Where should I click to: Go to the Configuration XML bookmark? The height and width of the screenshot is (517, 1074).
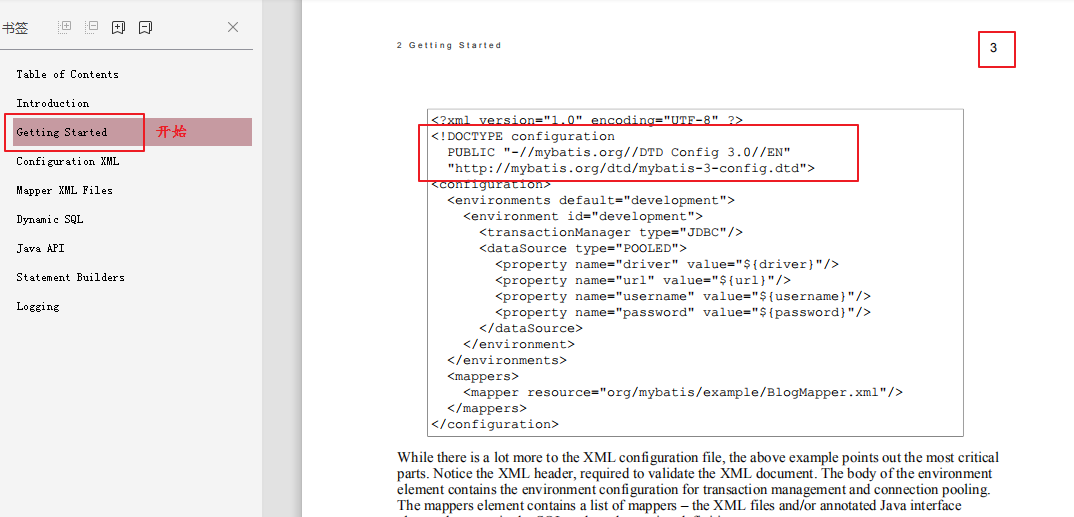point(67,162)
